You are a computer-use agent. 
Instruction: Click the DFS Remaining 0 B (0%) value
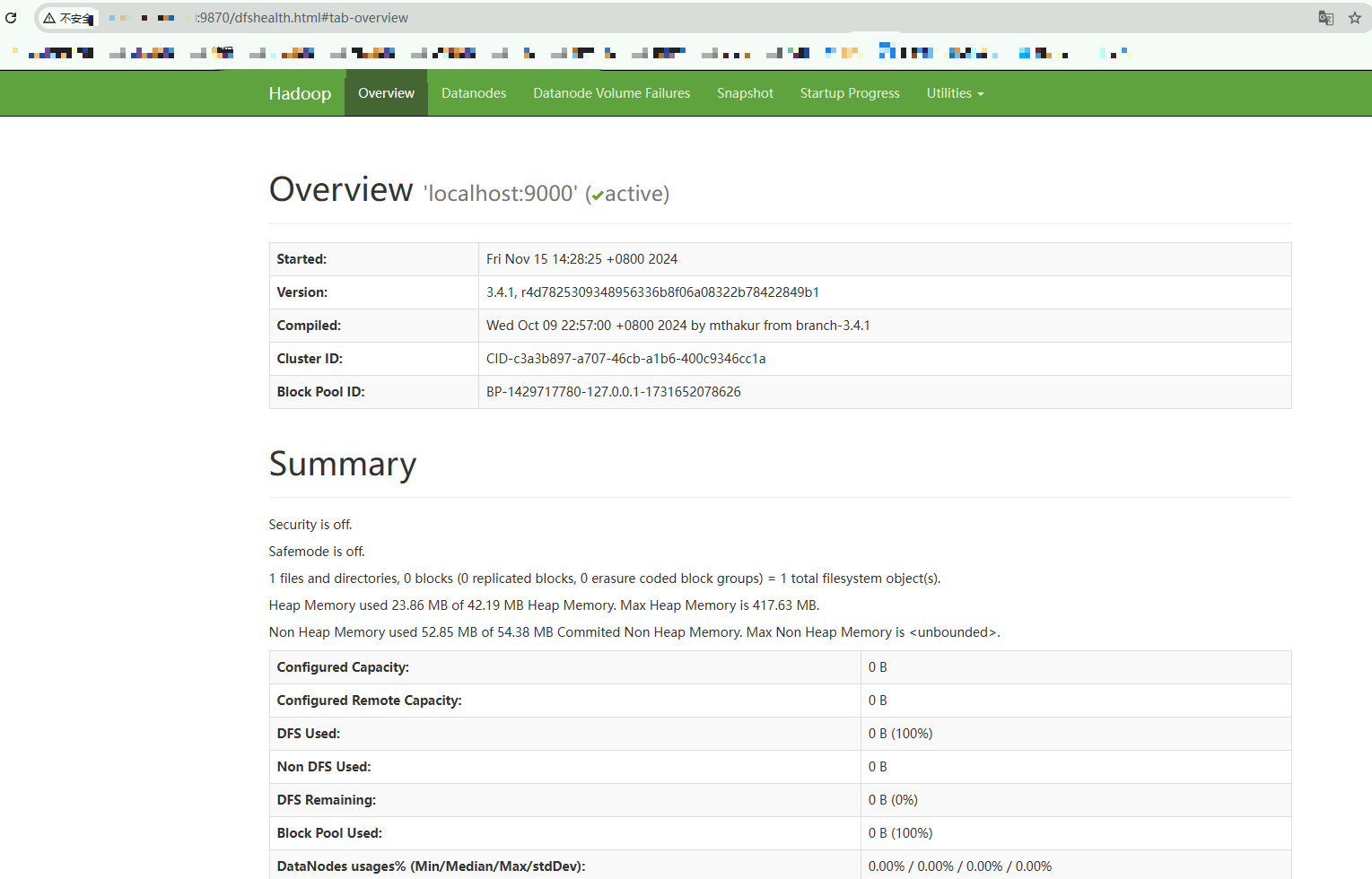click(x=893, y=800)
